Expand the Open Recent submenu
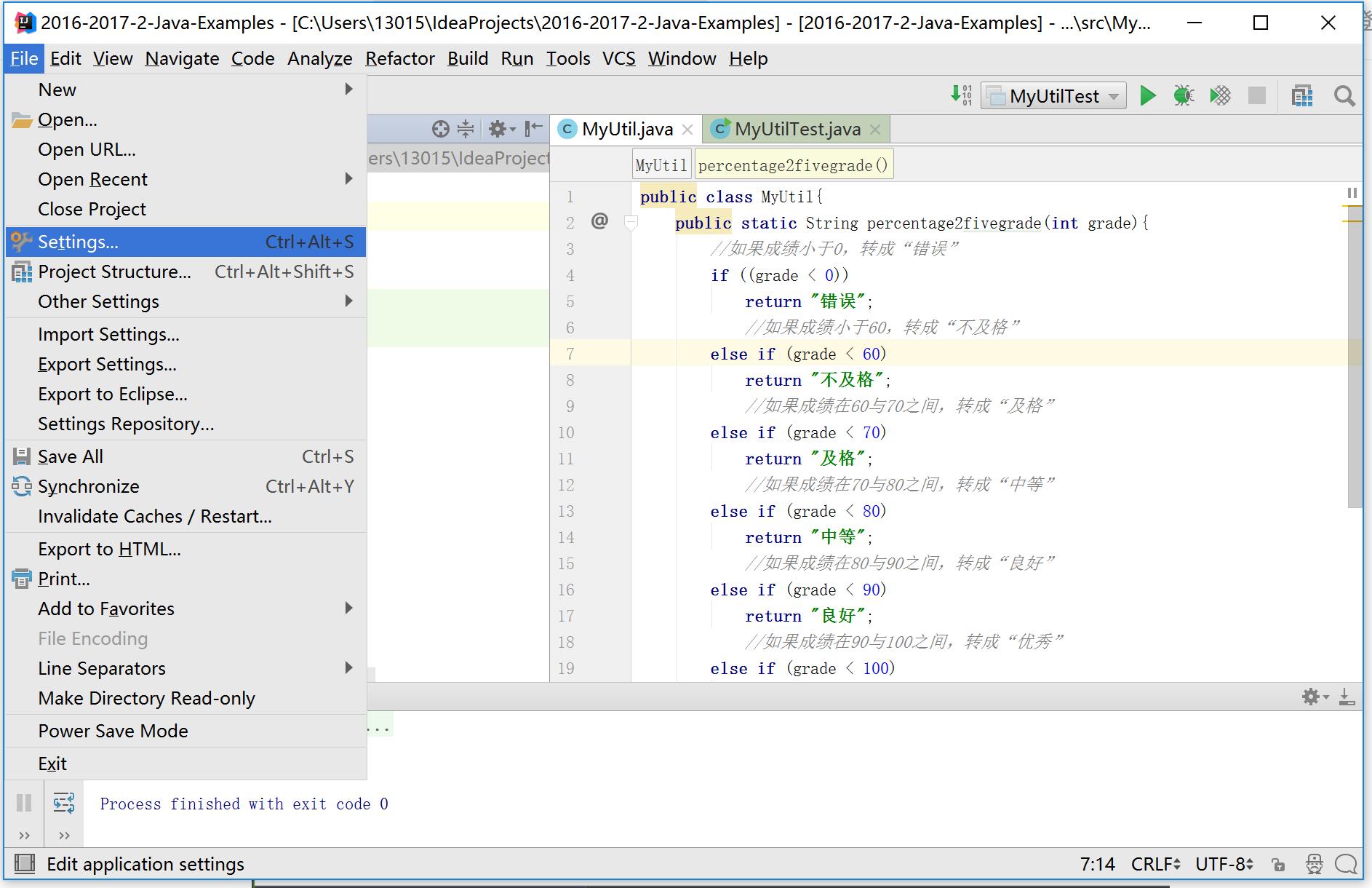Viewport: 1372px width, 888px height. tap(186, 179)
